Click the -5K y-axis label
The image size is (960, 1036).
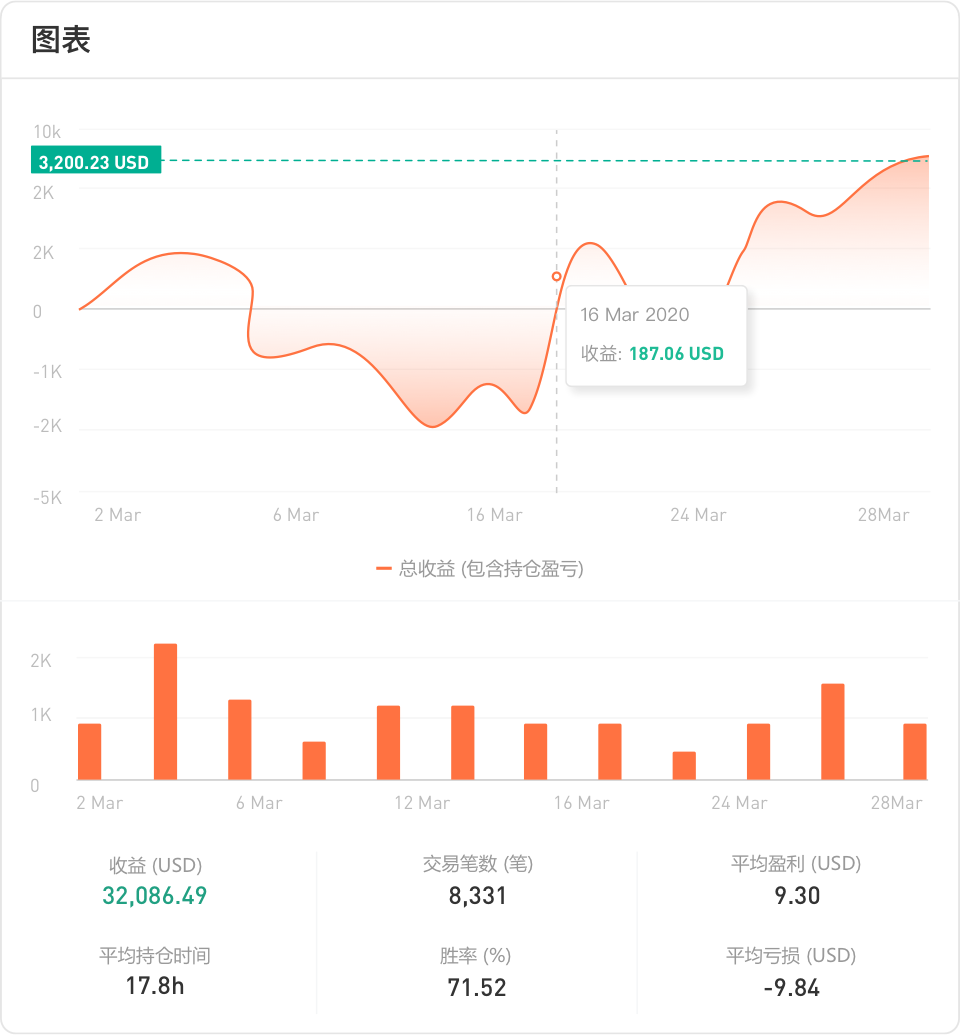click(x=47, y=498)
